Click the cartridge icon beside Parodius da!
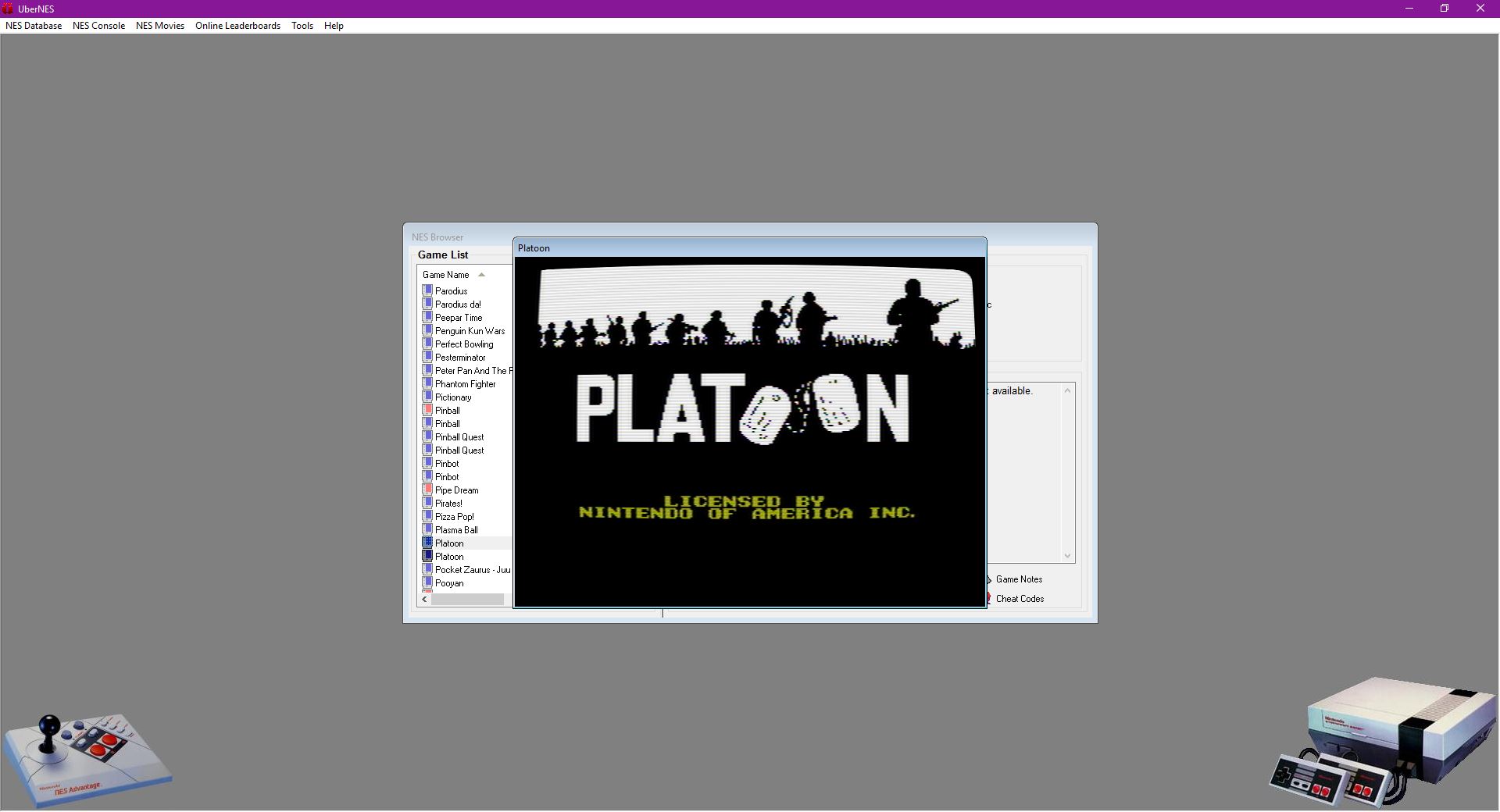Viewport: 1500px width, 812px height. coord(427,304)
